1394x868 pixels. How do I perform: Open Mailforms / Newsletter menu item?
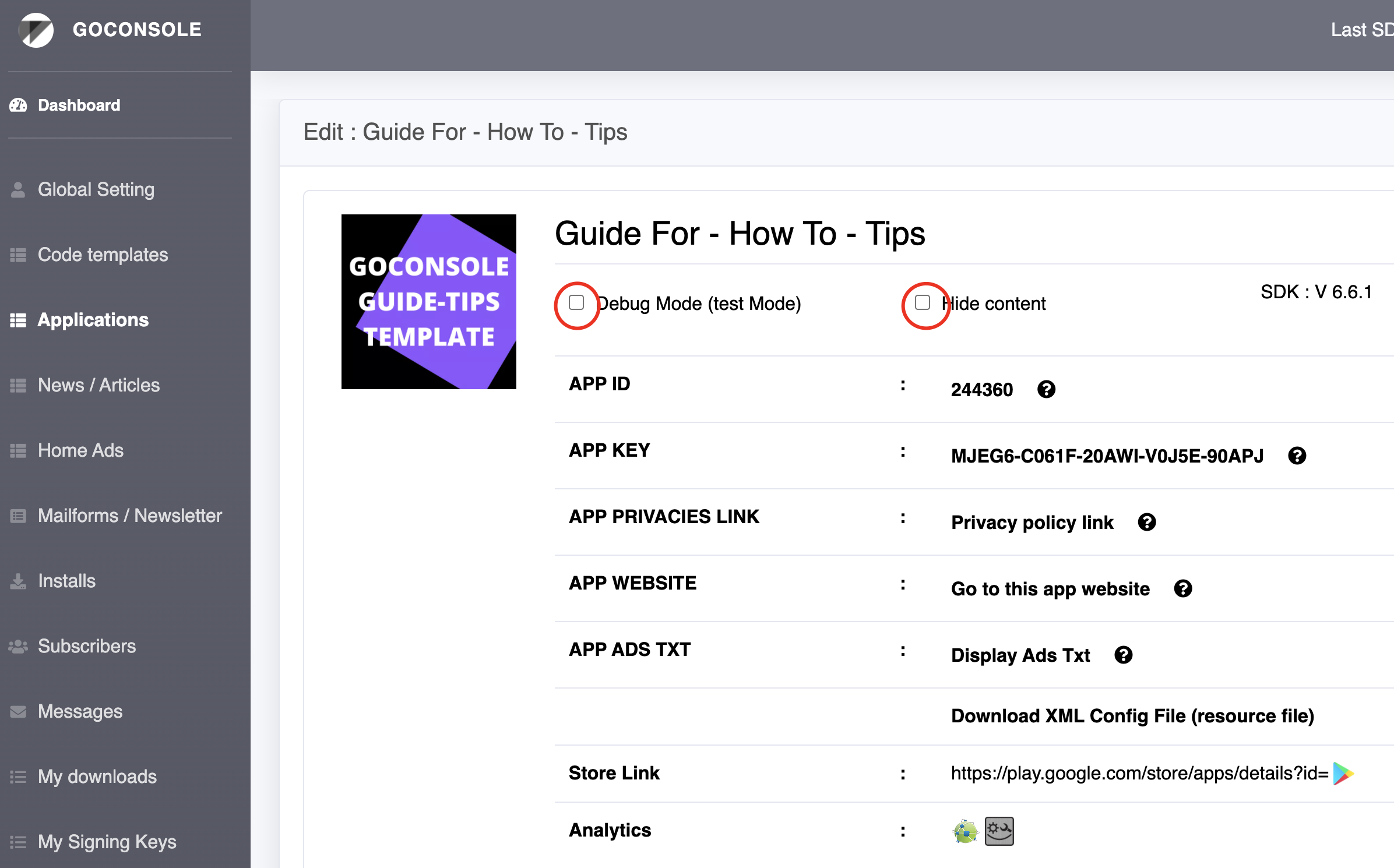[x=129, y=516]
